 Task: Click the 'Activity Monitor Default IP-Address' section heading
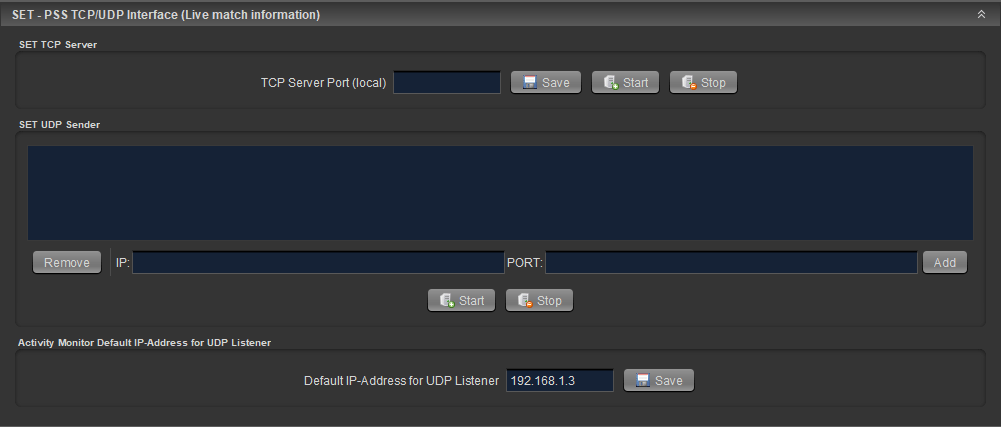145,342
